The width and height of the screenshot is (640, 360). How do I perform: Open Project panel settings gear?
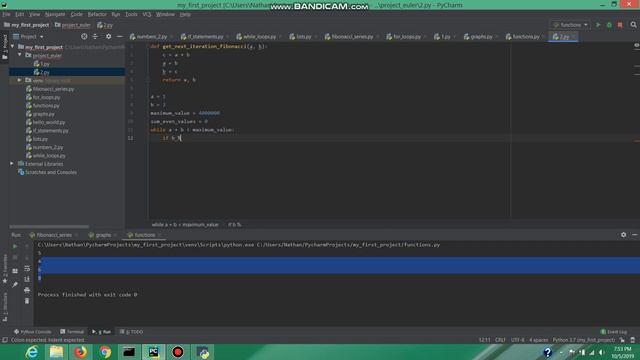pyautogui.click(x=108, y=36)
